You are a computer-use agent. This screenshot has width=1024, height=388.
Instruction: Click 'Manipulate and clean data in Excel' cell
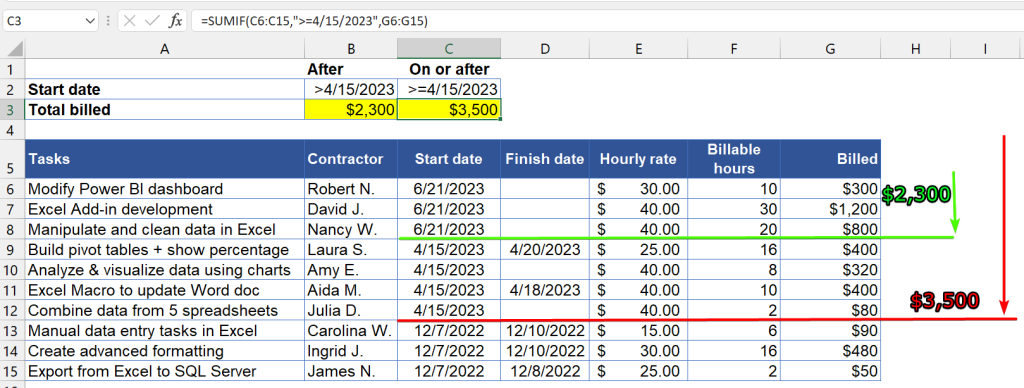tap(164, 229)
